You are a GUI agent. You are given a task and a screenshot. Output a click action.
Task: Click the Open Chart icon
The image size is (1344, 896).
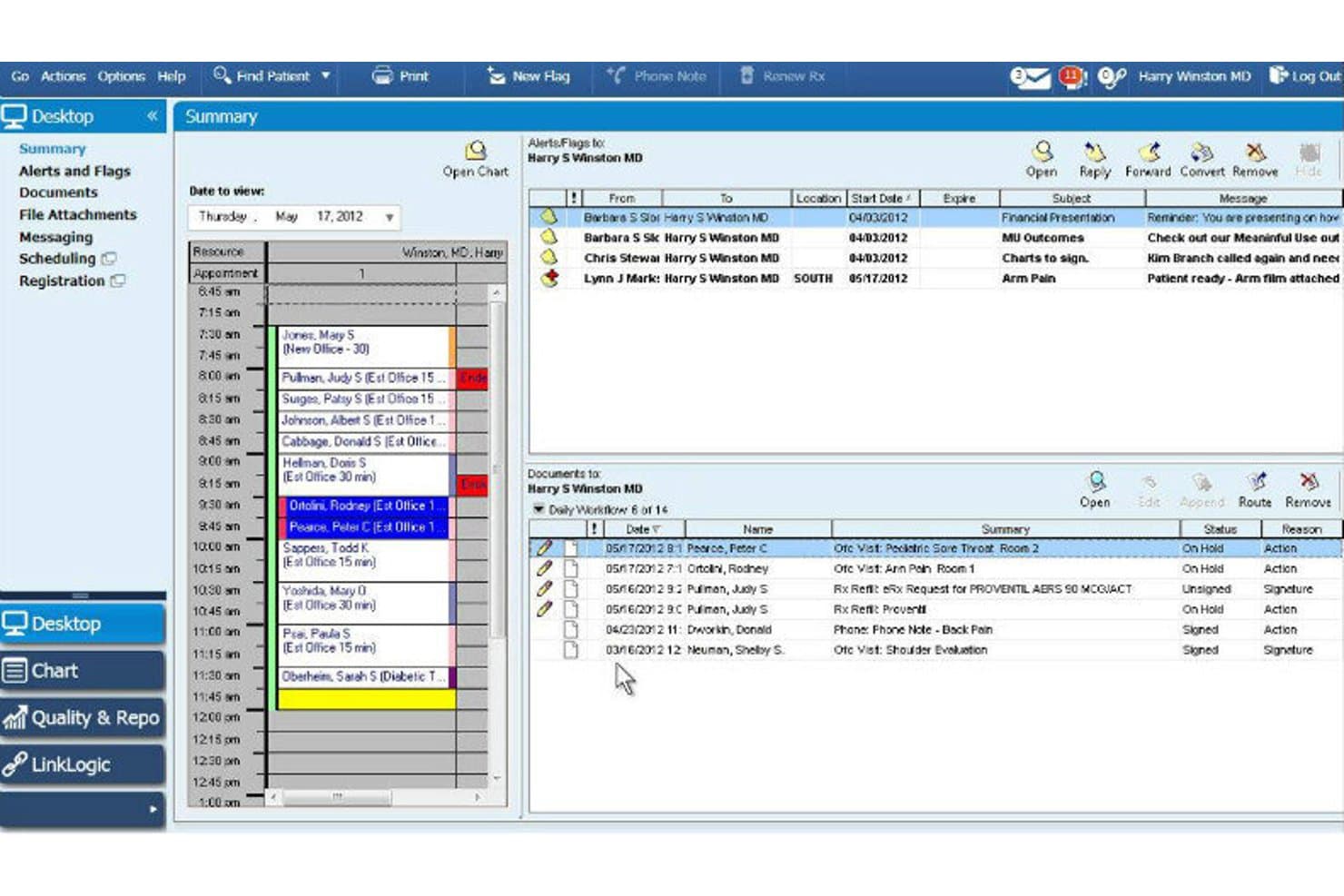pyautogui.click(x=475, y=159)
